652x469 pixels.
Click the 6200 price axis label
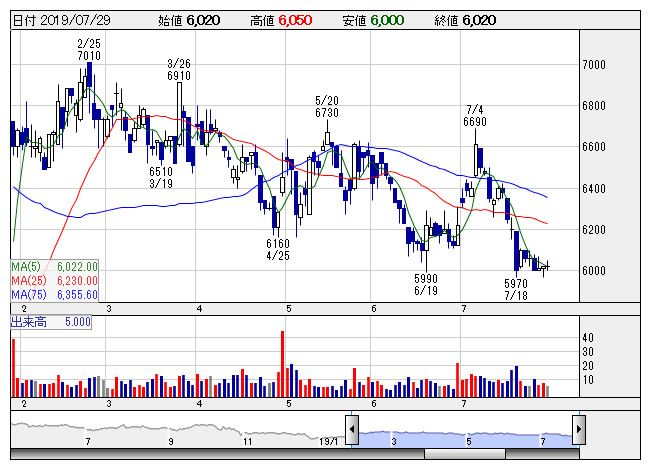594,230
